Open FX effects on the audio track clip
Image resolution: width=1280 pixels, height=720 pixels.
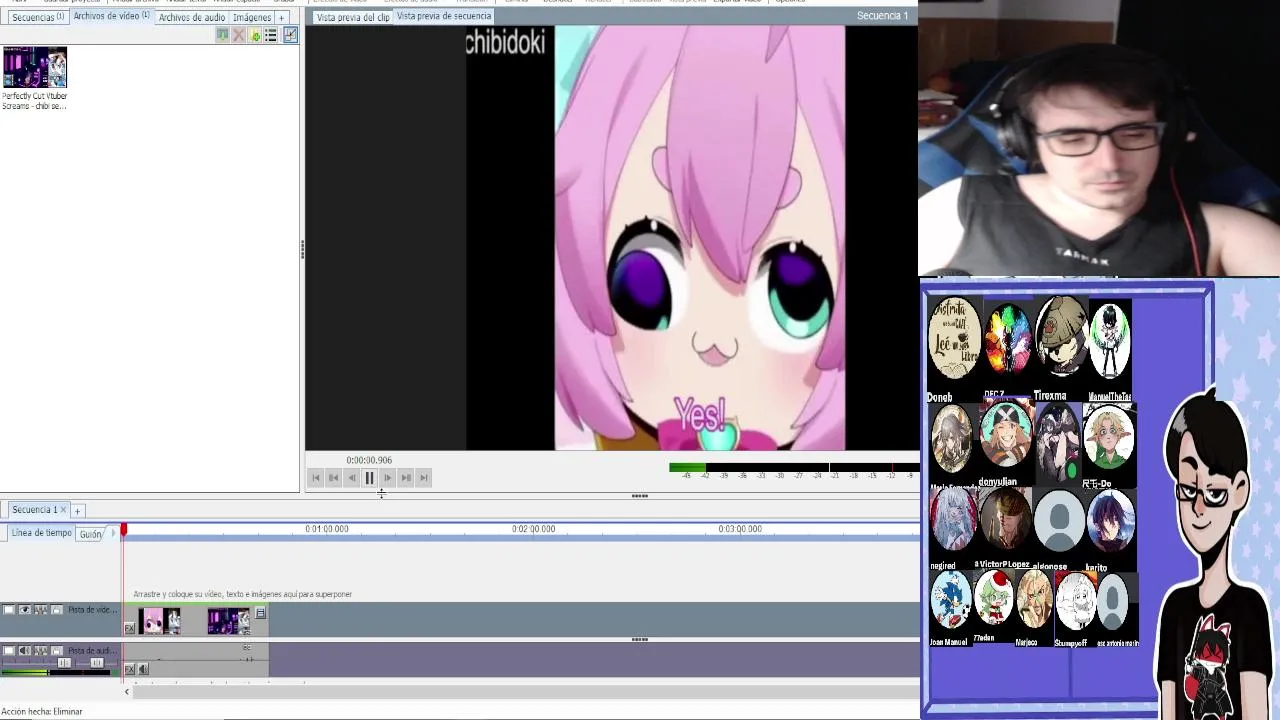pyautogui.click(x=129, y=669)
